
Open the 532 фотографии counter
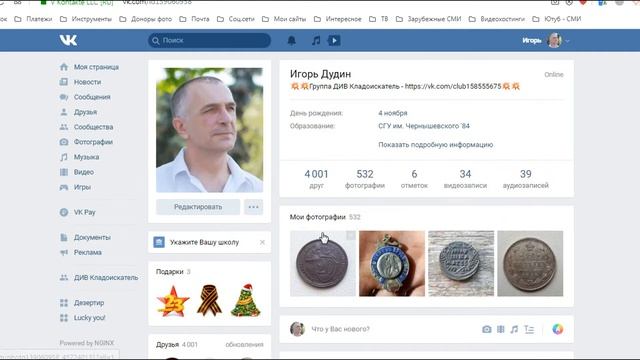[x=364, y=179]
